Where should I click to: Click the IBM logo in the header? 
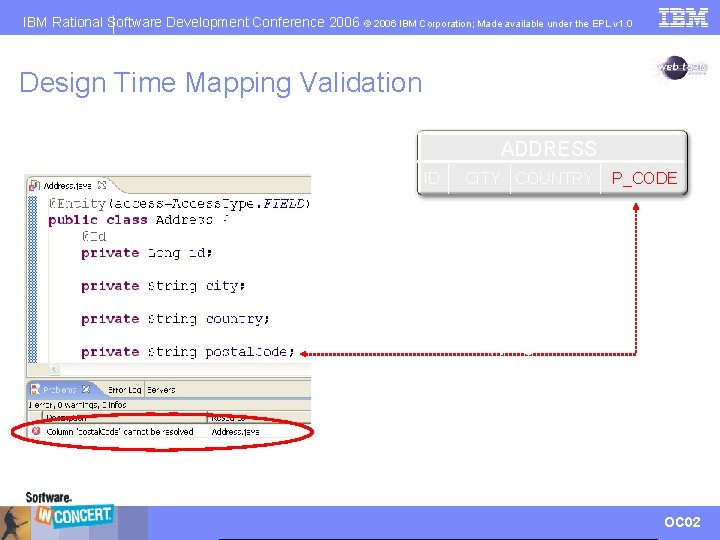pos(683,17)
